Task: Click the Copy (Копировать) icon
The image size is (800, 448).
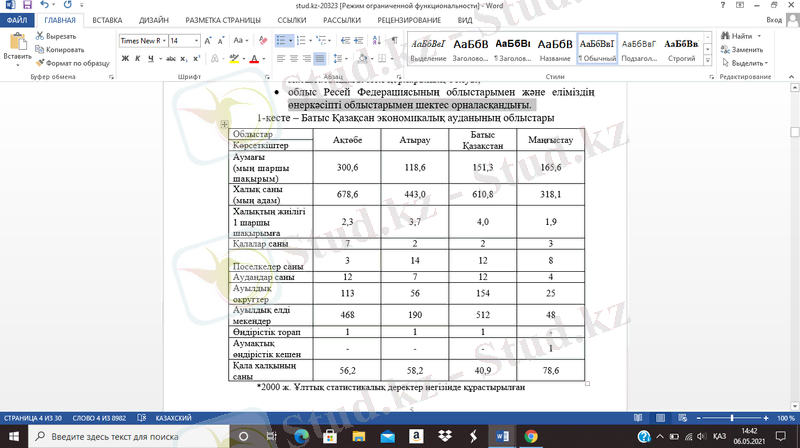Action: (x=40, y=48)
